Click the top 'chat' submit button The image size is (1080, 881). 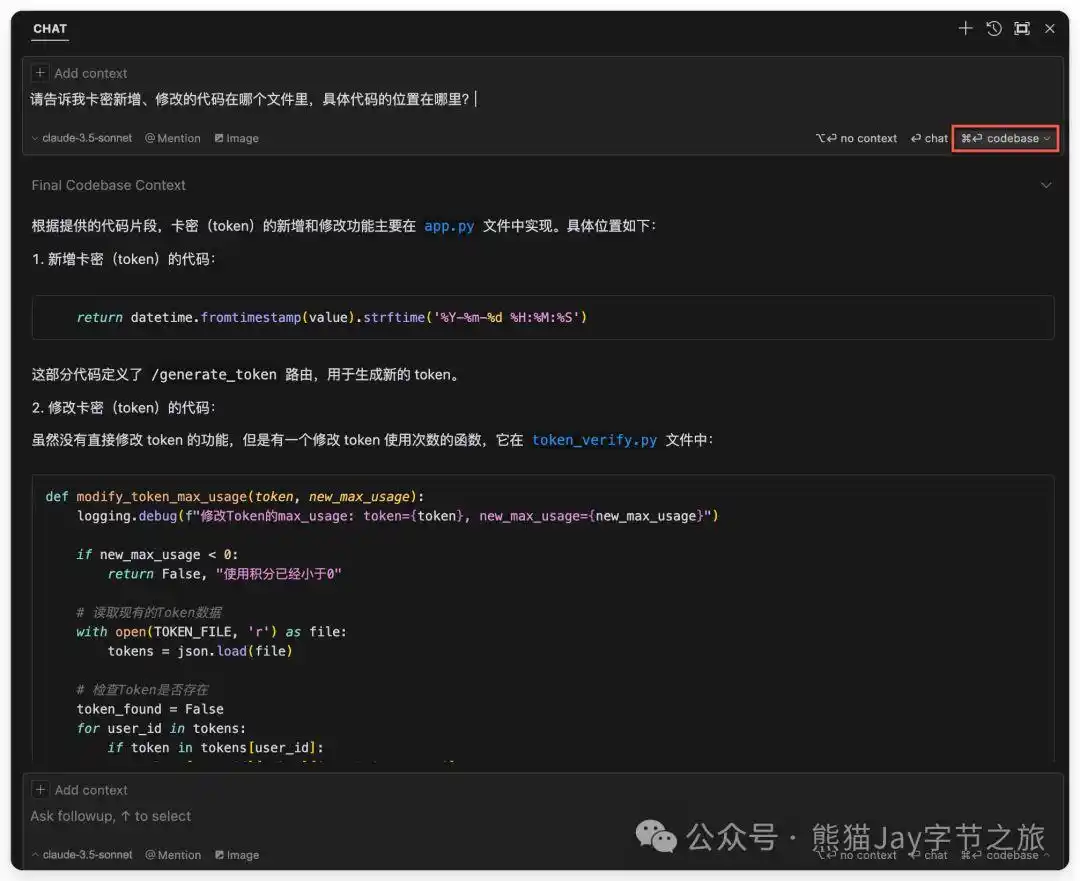[929, 138]
